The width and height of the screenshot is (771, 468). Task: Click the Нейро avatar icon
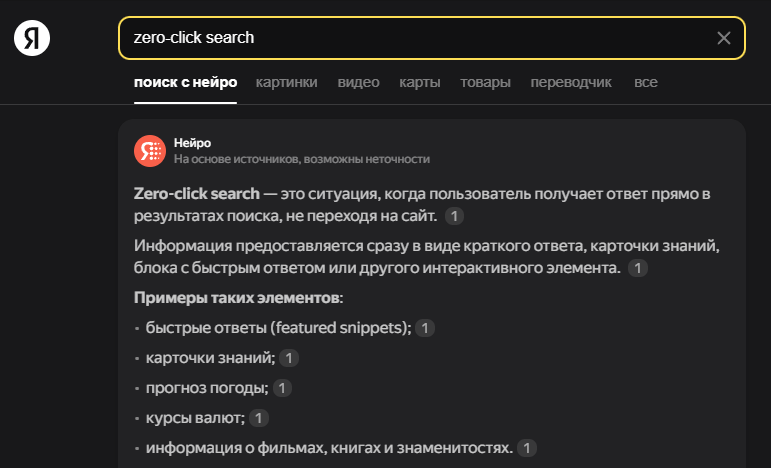click(150, 150)
